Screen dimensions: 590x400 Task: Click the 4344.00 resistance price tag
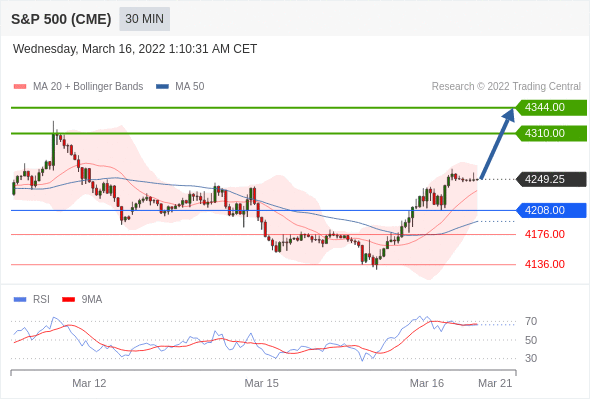(551, 108)
